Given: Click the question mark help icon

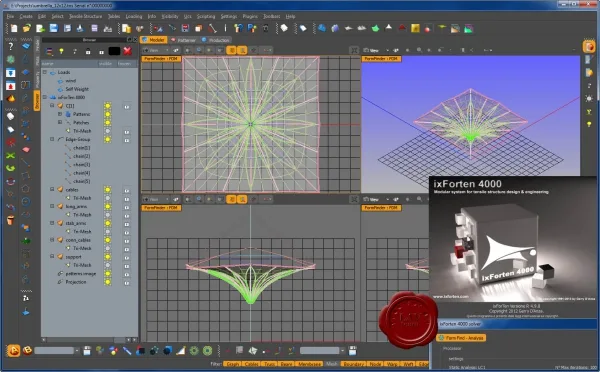Looking at the screenshot, I should (x=11, y=46).
